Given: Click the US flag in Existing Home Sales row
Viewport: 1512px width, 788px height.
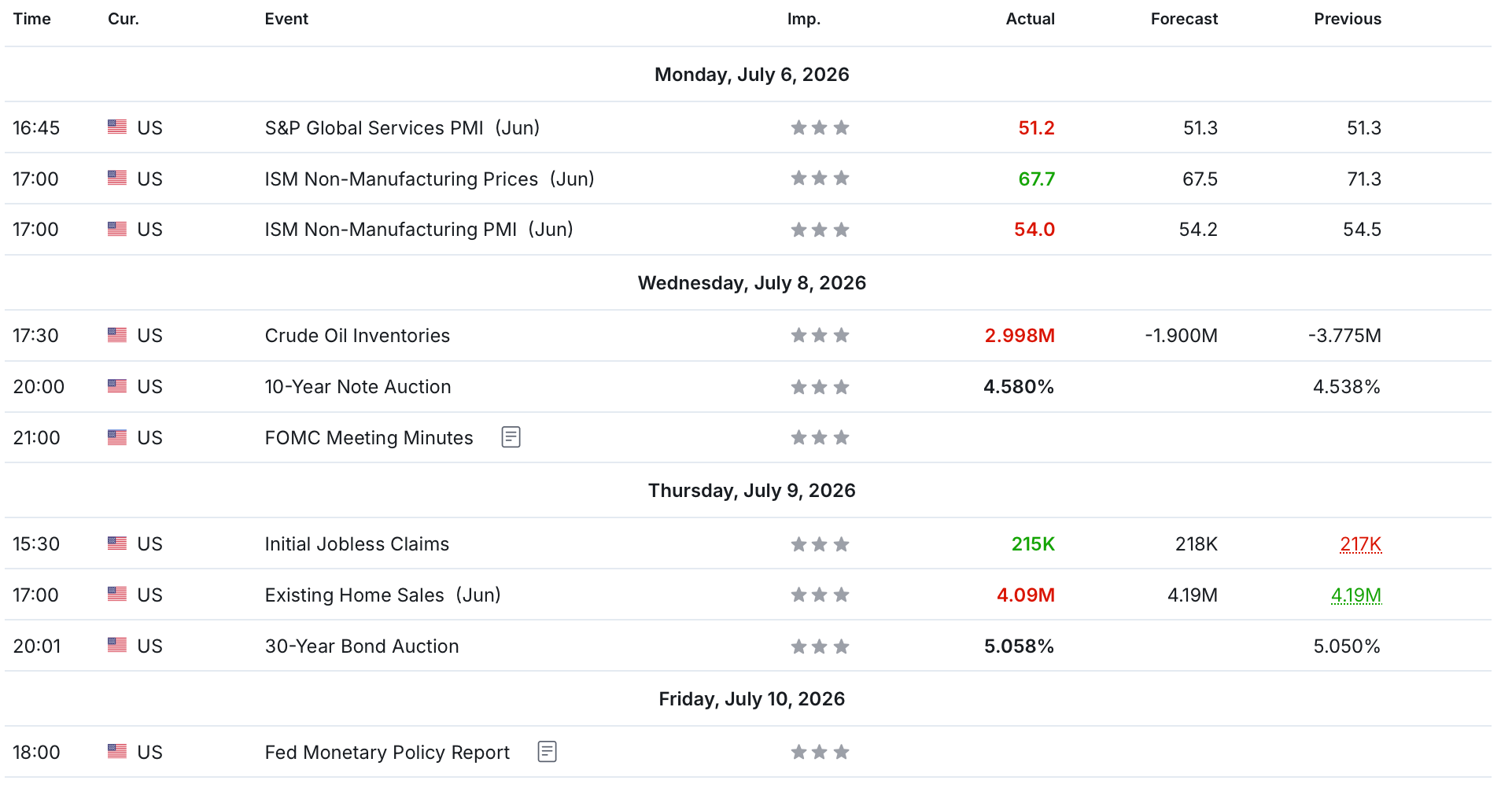Looking at the screenshot, I should pyautogui.click(x=117, y=594).
